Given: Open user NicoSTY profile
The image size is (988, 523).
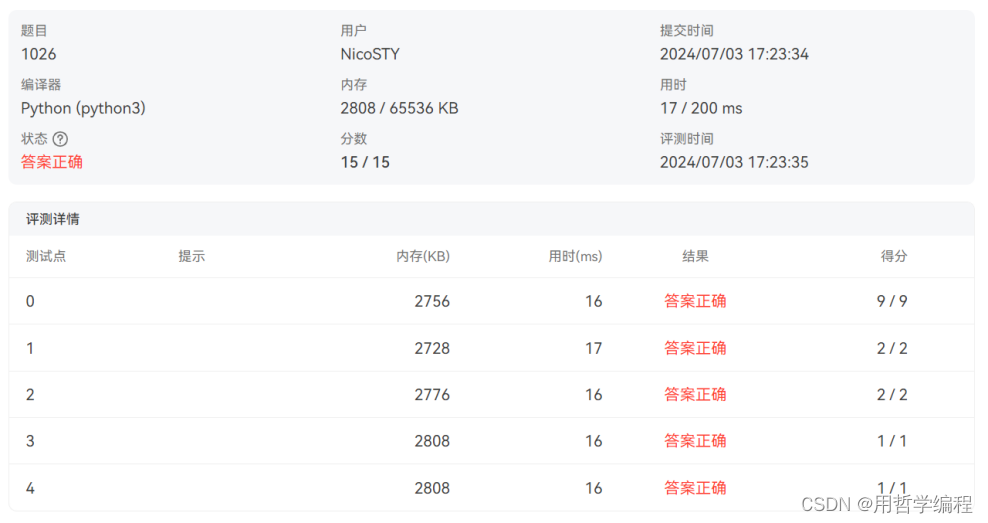Looking at the screenshot, I should (370, 54).
